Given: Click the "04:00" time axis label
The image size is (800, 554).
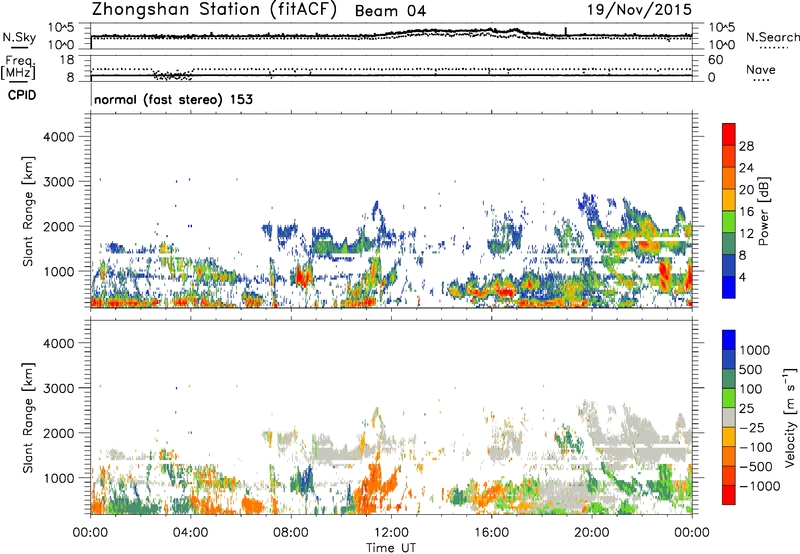Looking at the screenshot, I should click(190, 533).
